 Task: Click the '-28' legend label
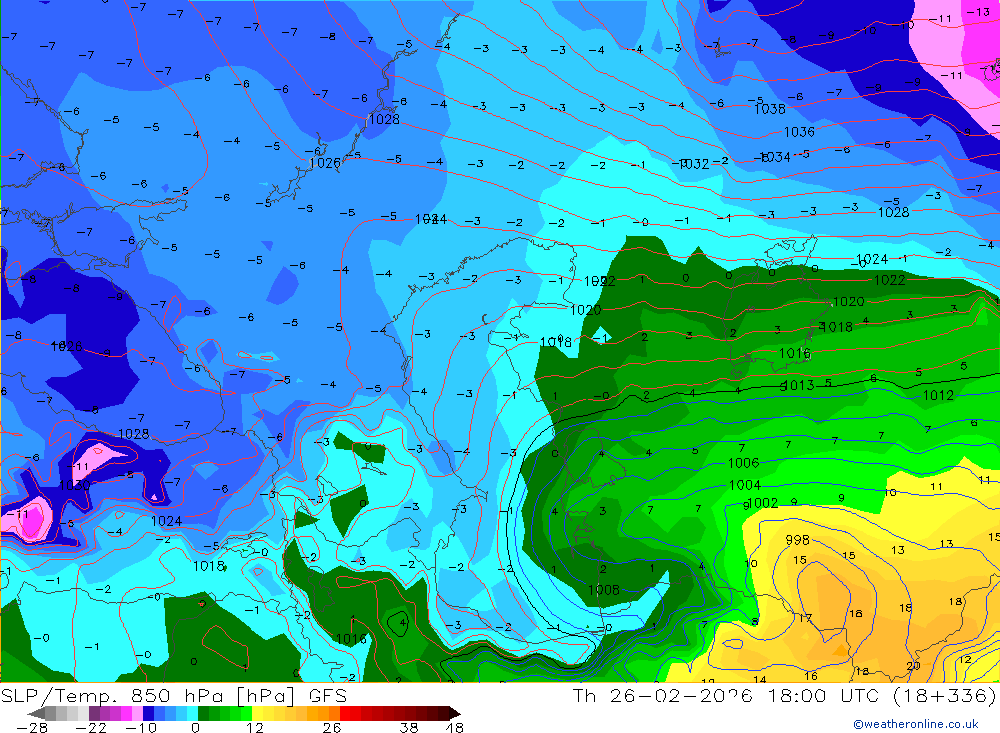click(32, 728)
